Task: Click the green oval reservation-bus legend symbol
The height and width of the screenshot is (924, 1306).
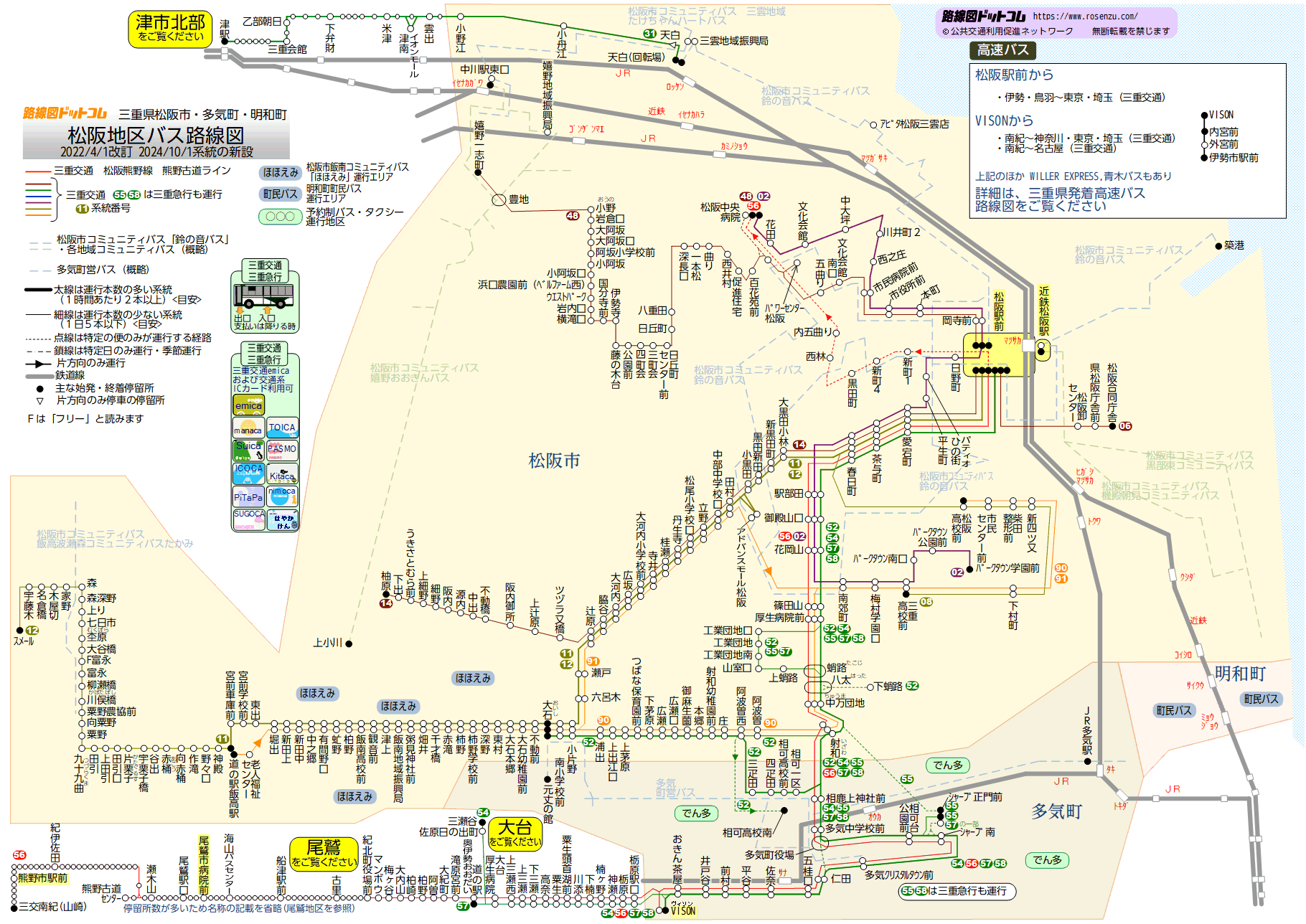Action: 281,216
